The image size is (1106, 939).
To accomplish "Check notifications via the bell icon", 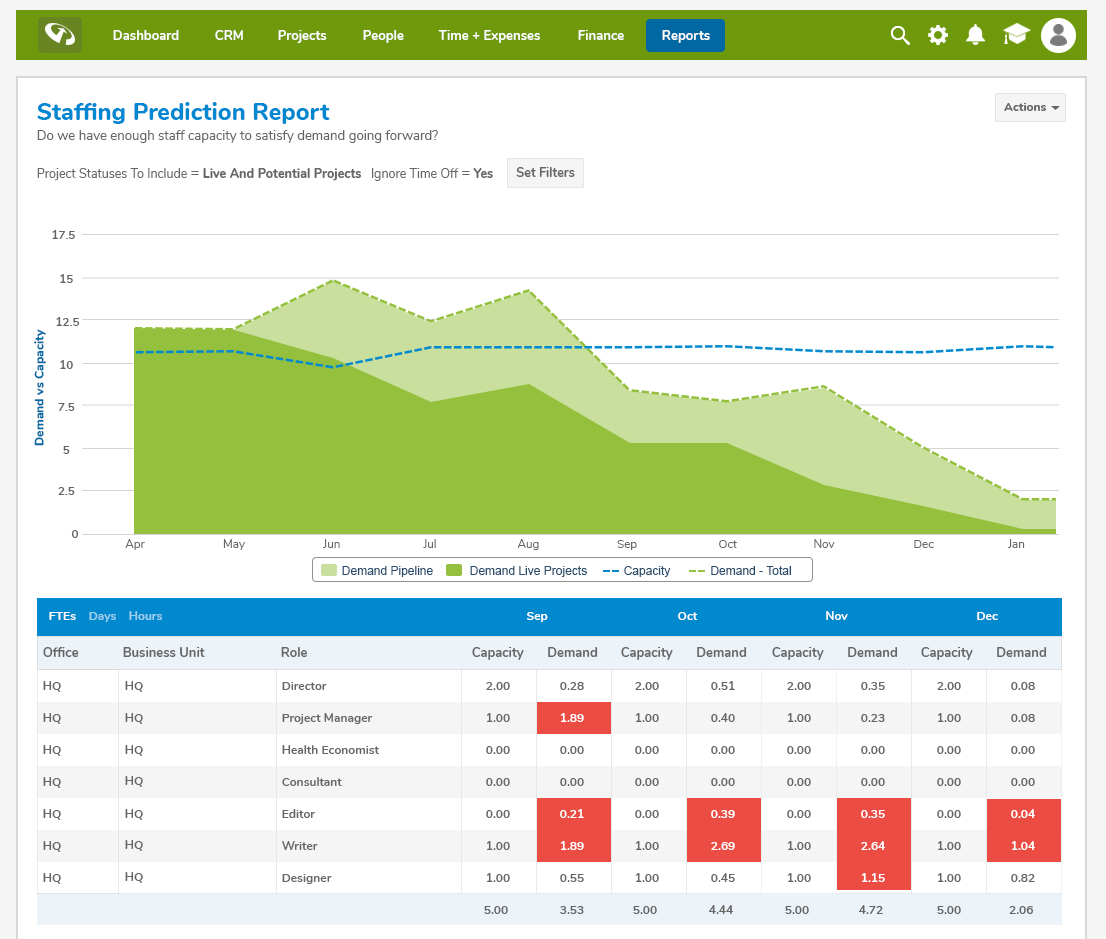I will [x=975, y=34].
